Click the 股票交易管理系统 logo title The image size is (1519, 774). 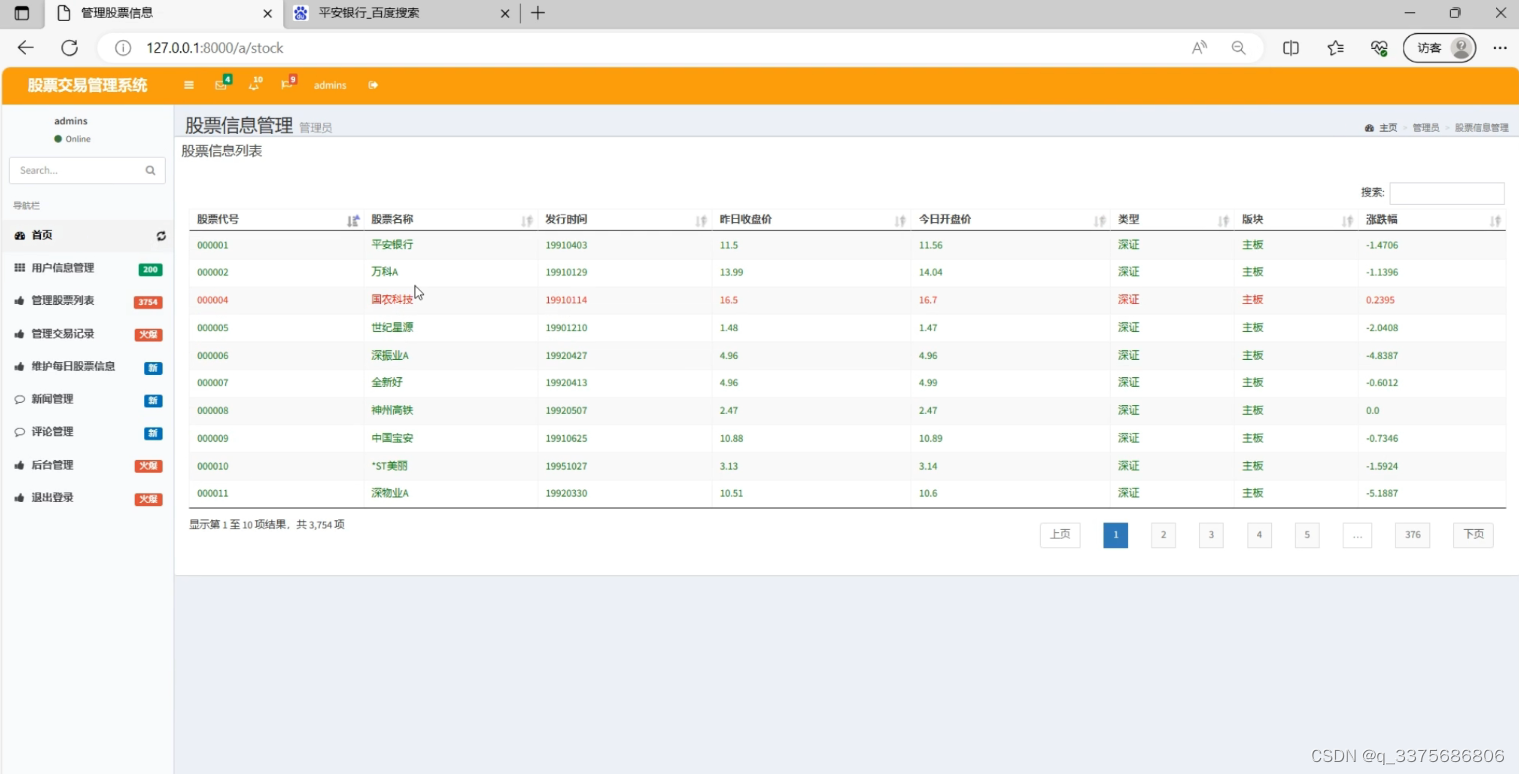pyautogui.click(x=87, y=85)
